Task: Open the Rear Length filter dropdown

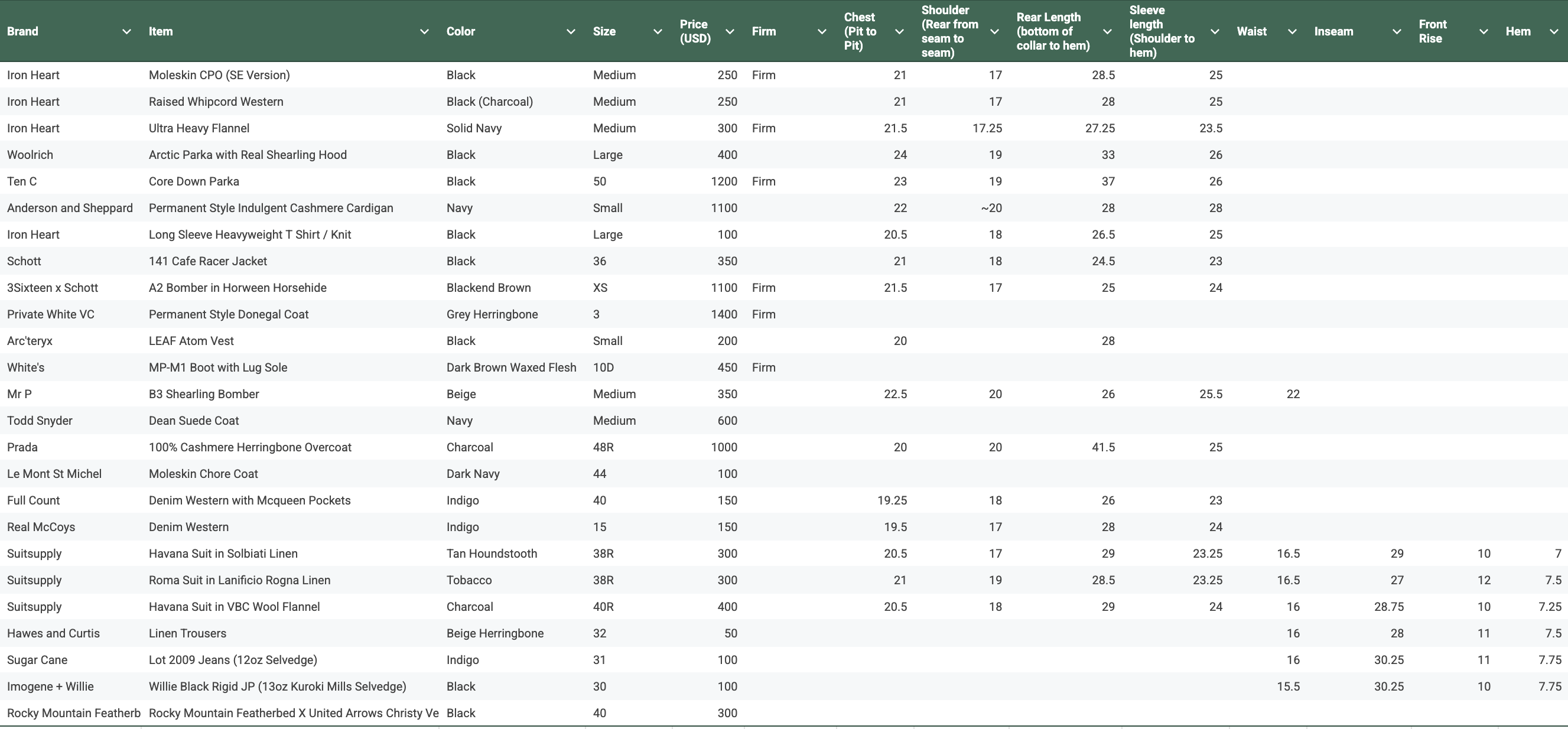Action: tap(1107, 32)
